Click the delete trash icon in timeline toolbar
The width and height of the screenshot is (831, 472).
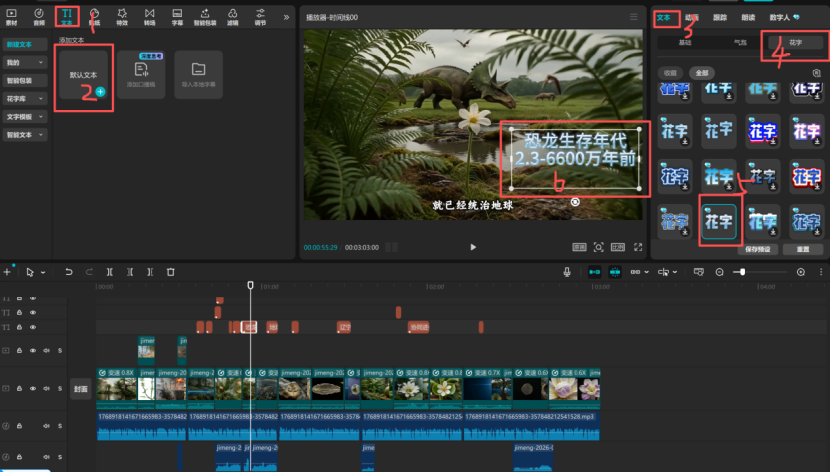(x=171, y=272)
